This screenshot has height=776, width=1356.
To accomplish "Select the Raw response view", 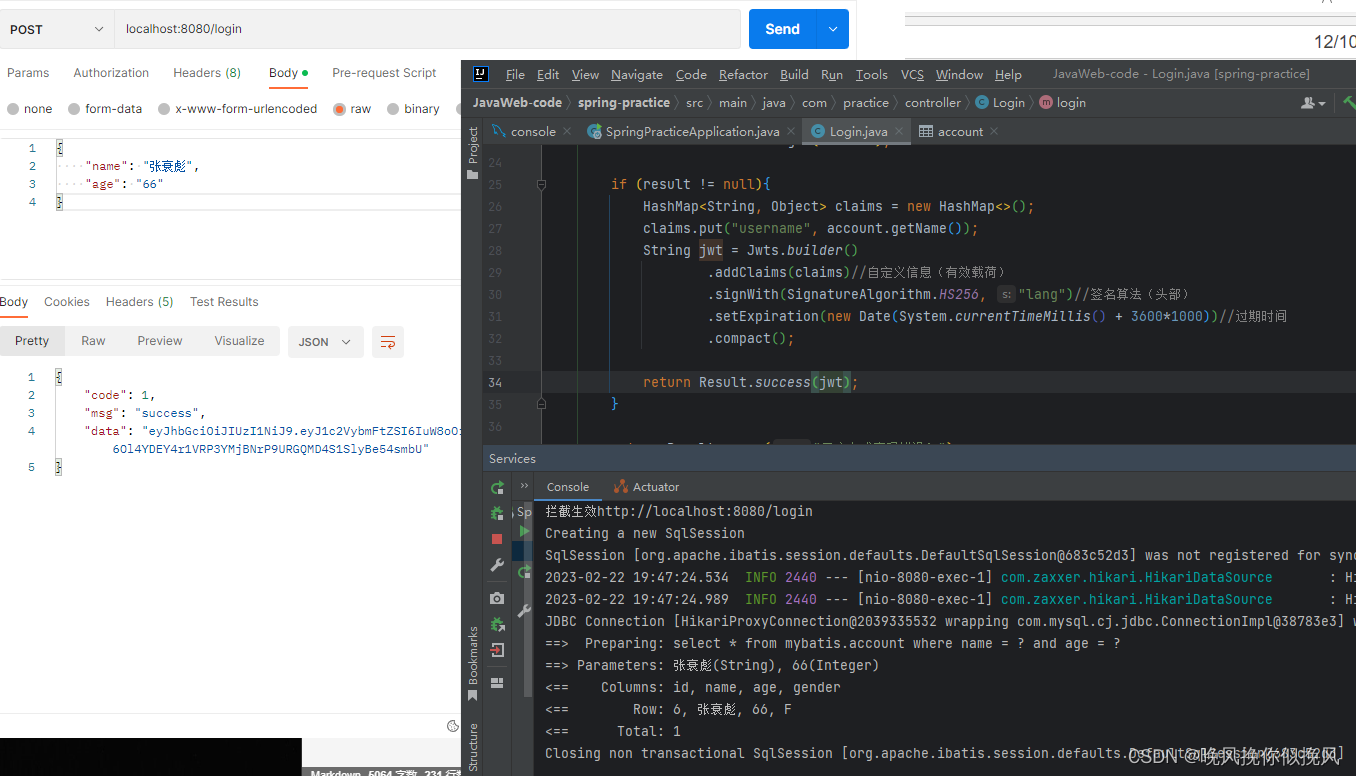I will [93, 341].
